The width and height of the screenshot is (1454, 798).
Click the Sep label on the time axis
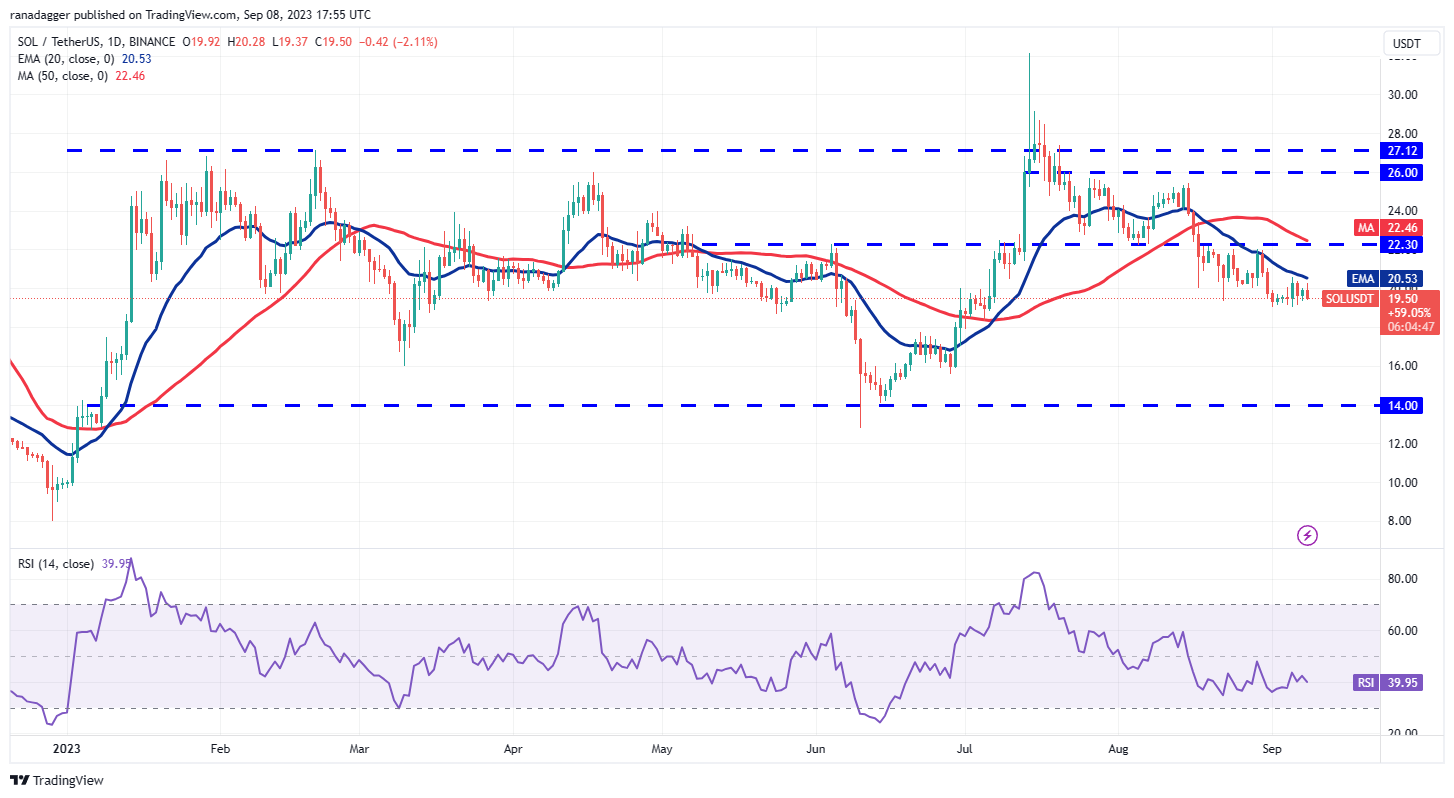(x=1272, y=748)
